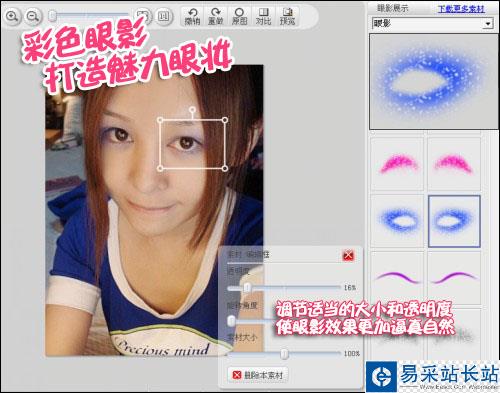This screenshot has width=500, height=393.
Task: Click the top-left handle of eyeshadow box
Action: point(160,120)
